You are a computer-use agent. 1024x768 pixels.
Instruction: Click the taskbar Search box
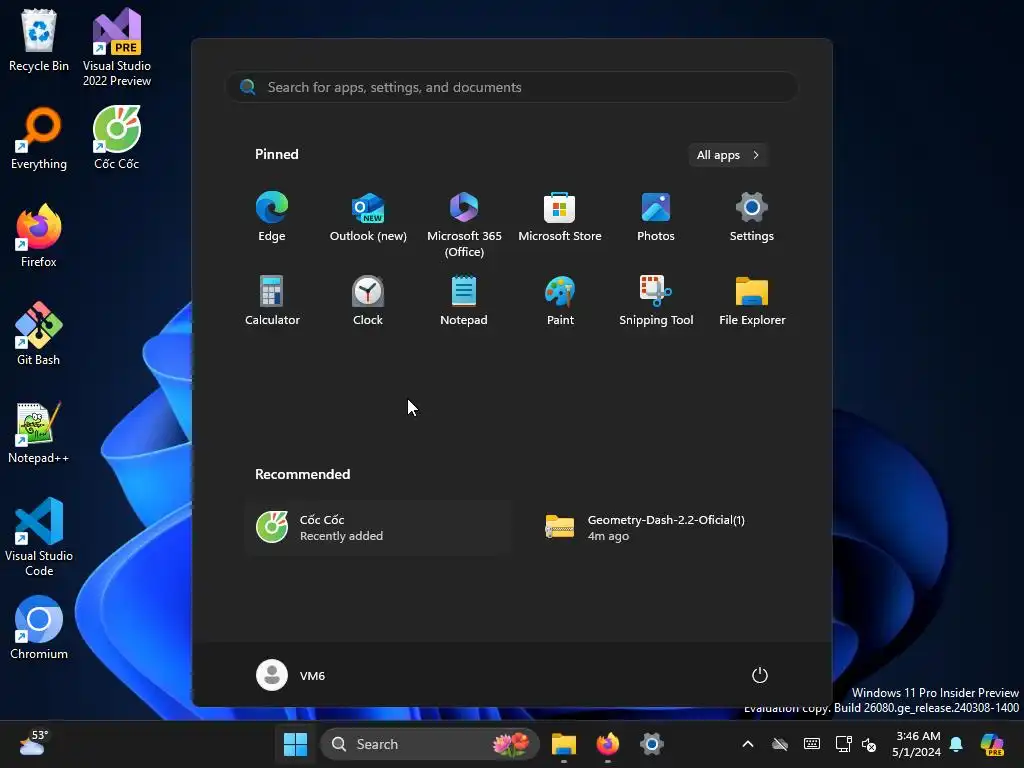430,744
